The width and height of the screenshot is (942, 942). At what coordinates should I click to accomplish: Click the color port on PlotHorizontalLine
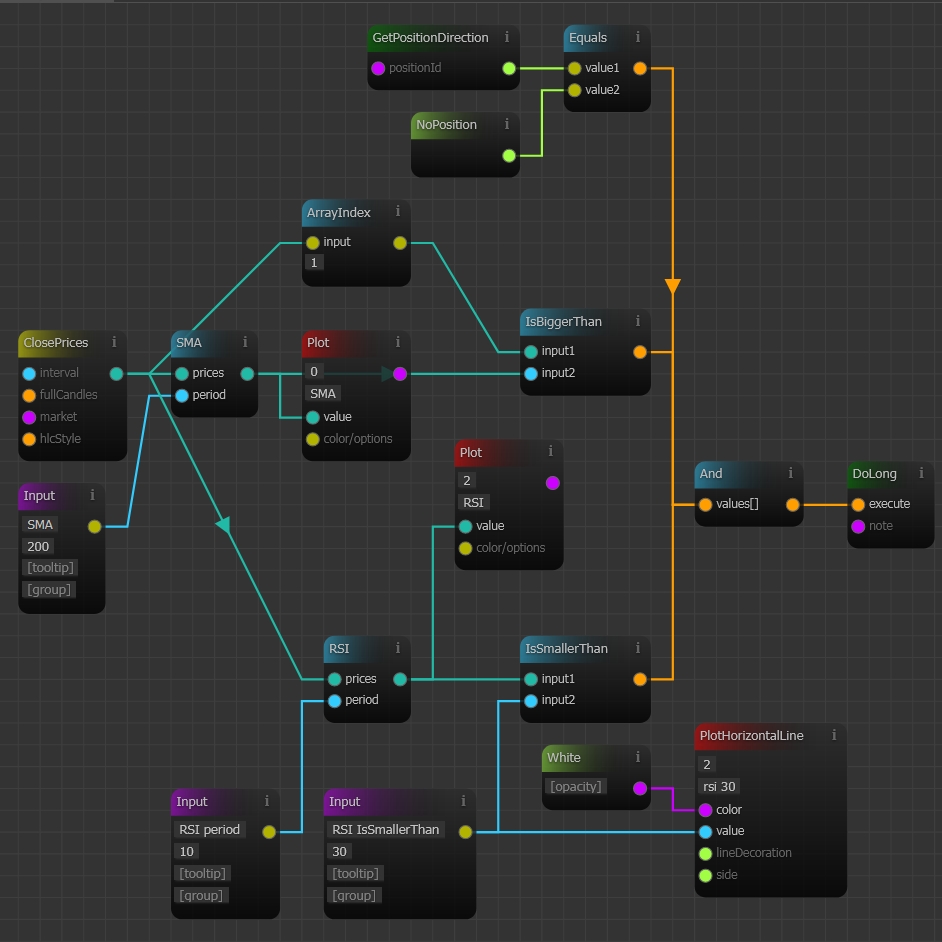point(706,810)
